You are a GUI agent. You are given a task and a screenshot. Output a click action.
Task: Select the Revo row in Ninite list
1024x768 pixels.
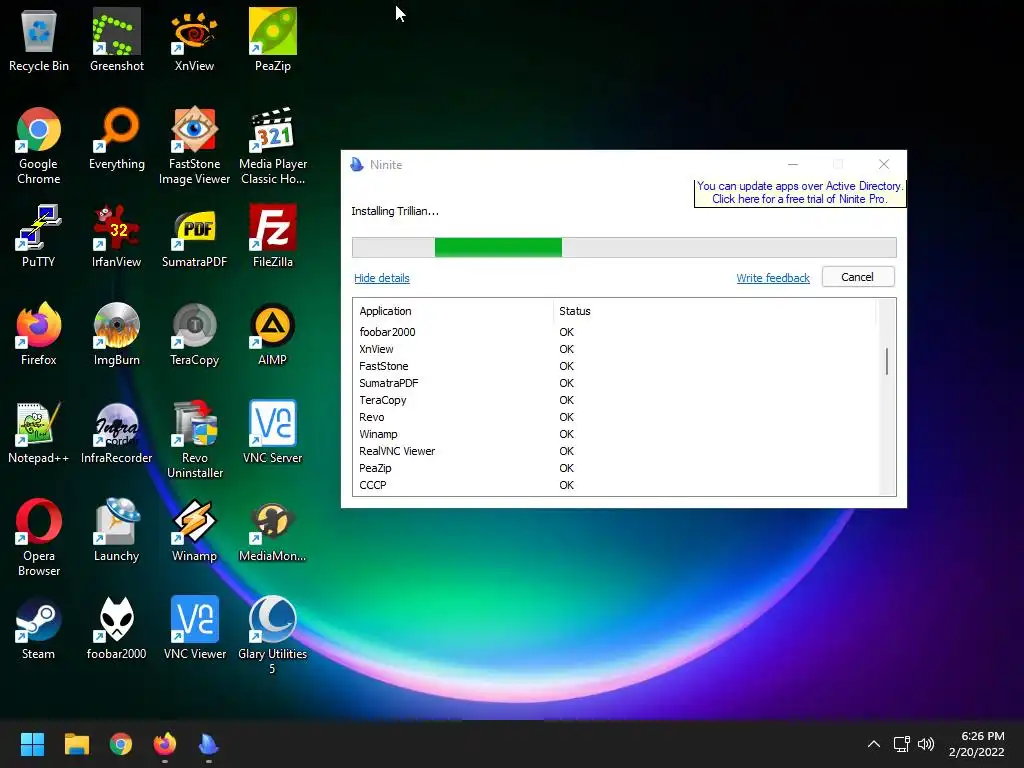pos(616,417)
